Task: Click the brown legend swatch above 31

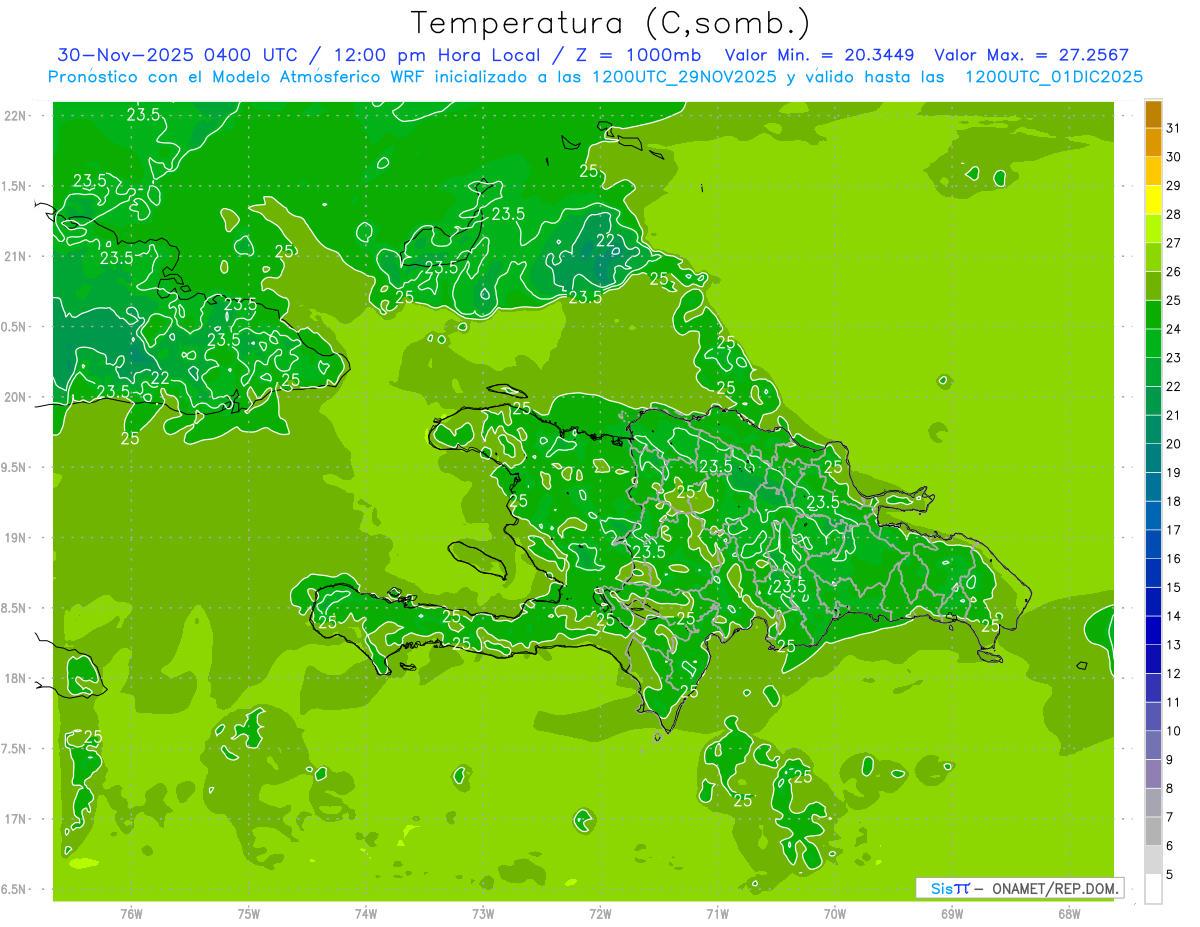Action: 1153,115
